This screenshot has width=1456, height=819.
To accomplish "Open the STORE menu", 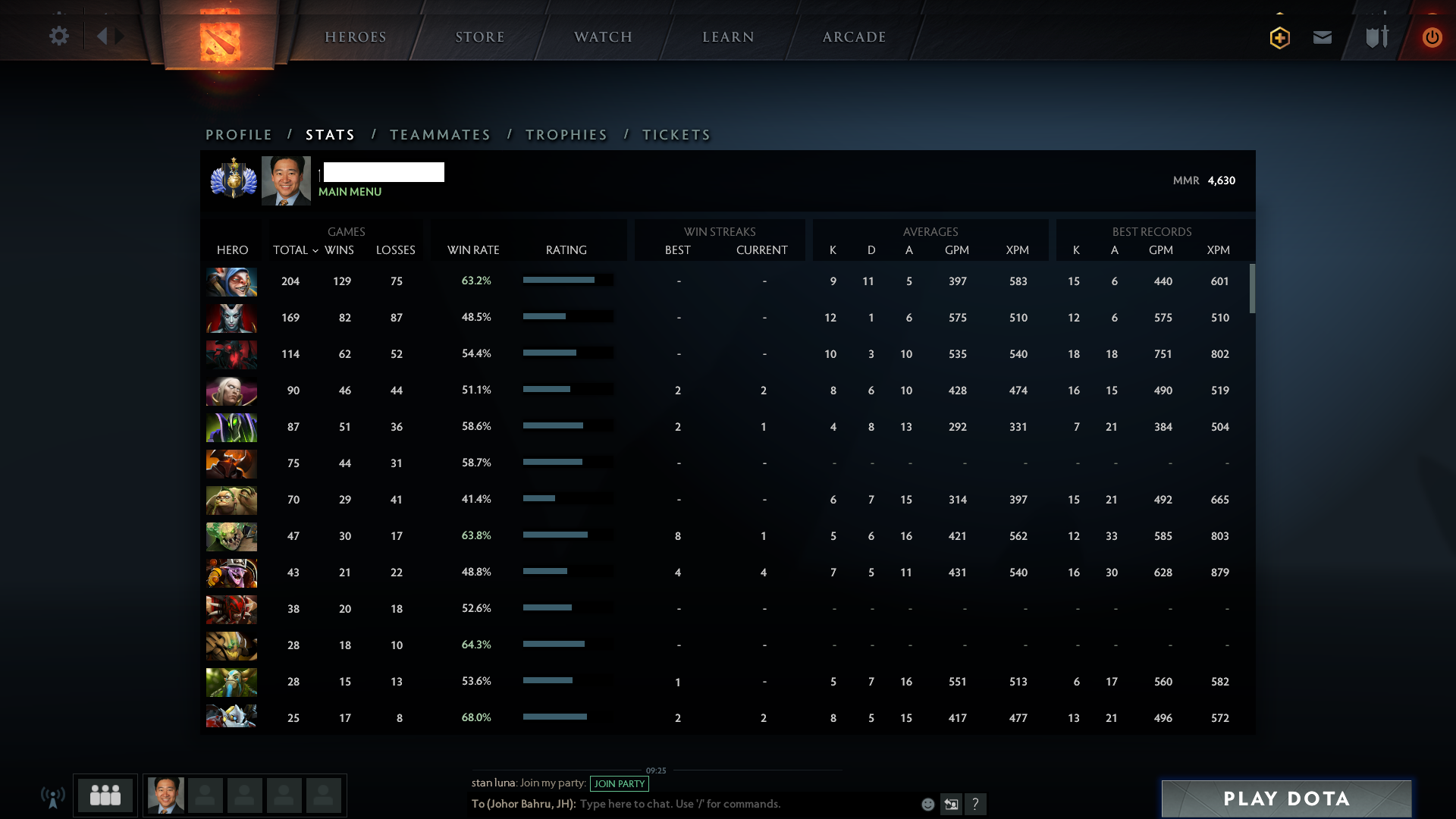I will [x=480, y=37].
